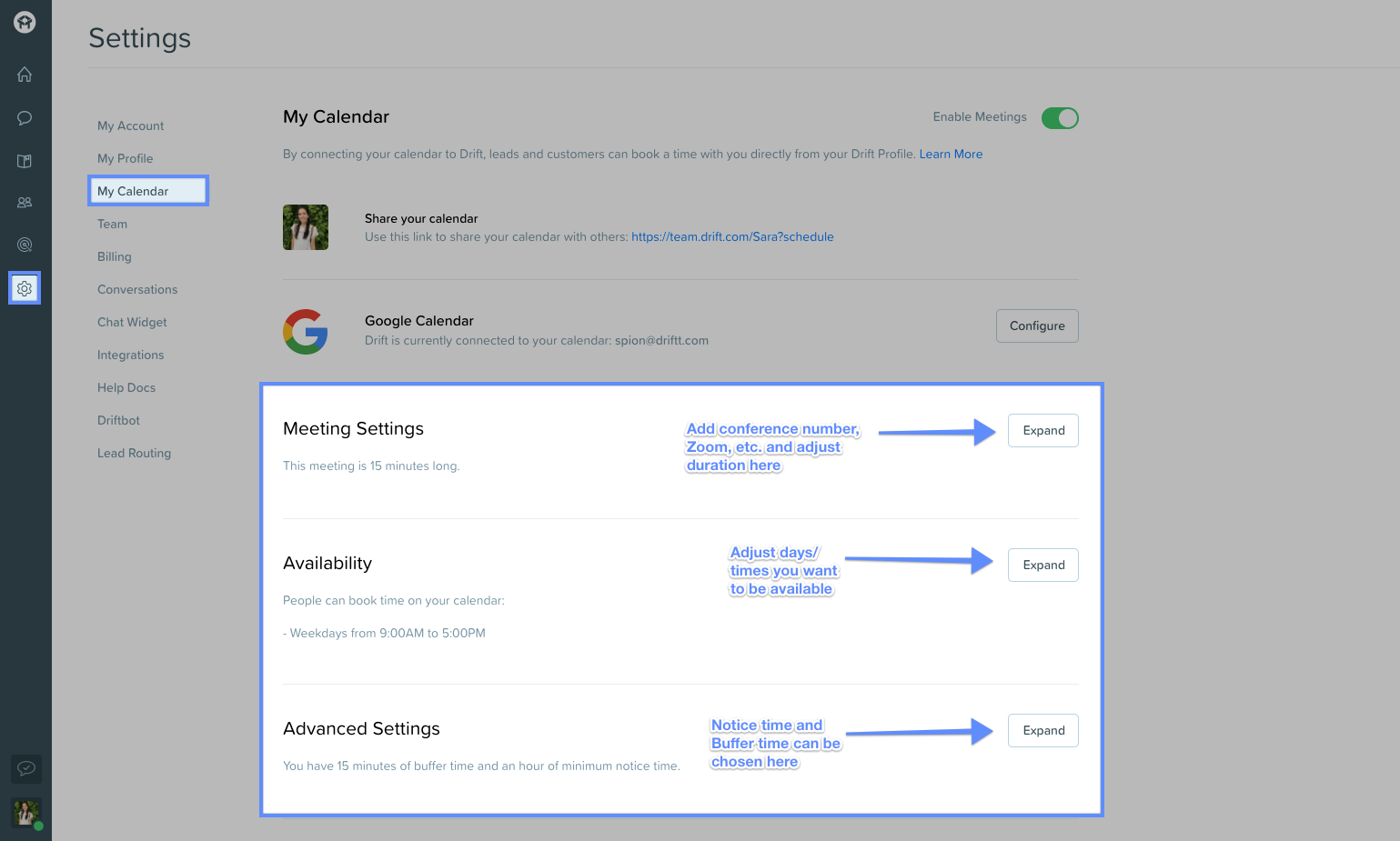Open the Home icon in sidebar
This screenshot has width=1400, height=841.
[25, 75]
